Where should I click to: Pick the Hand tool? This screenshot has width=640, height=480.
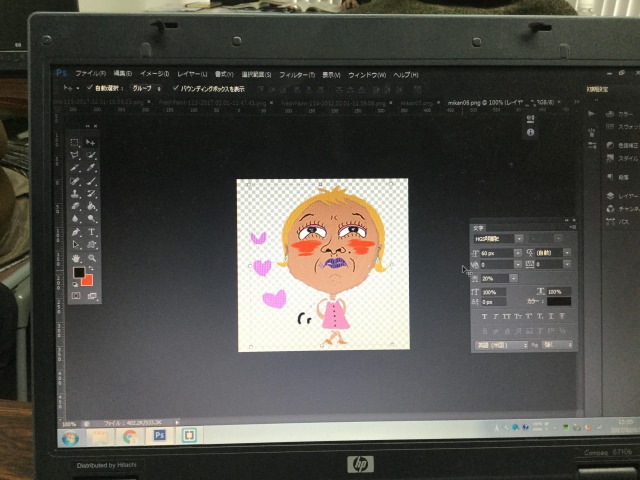point(76,256)
